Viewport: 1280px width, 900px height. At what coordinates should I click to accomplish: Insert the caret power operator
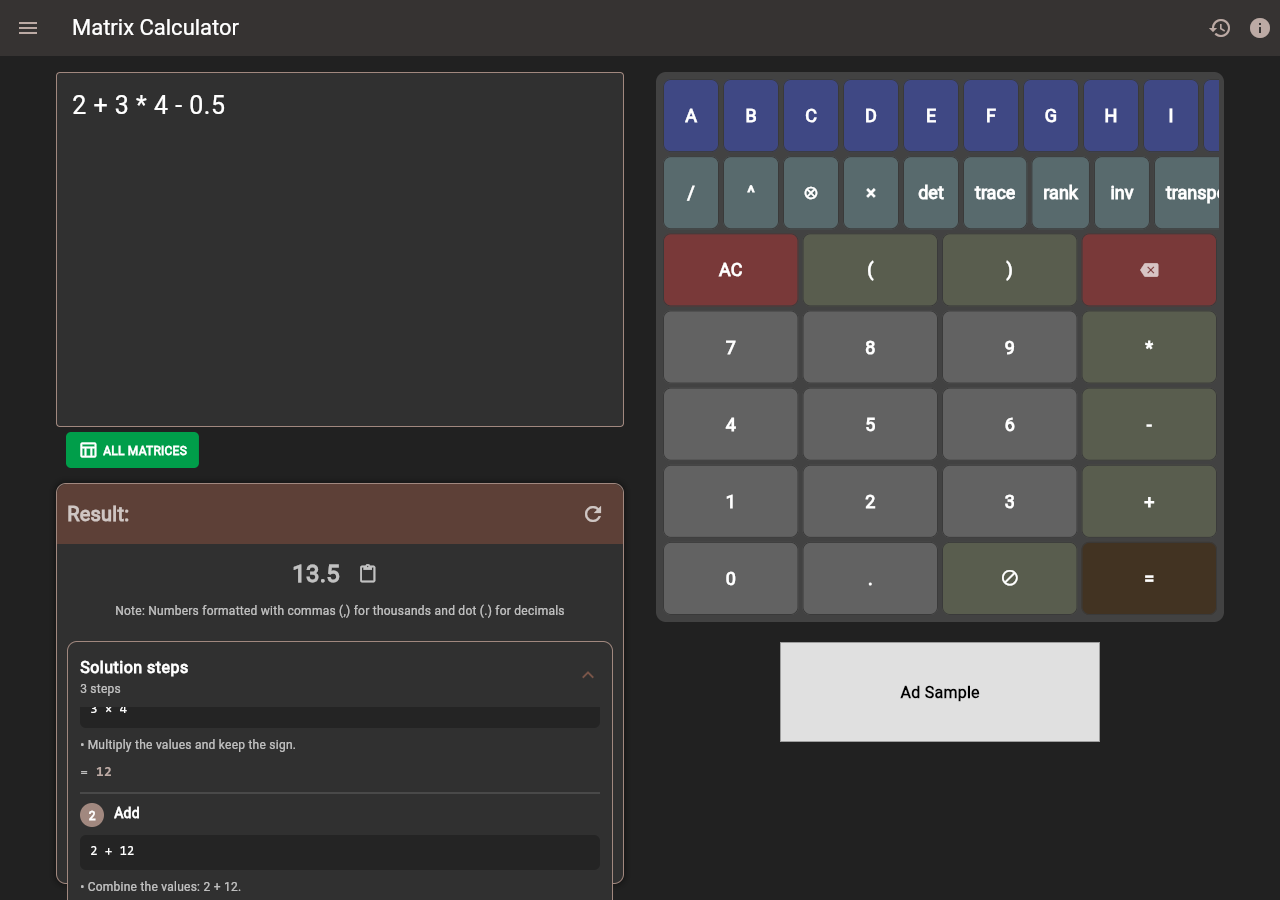point(751,193)
